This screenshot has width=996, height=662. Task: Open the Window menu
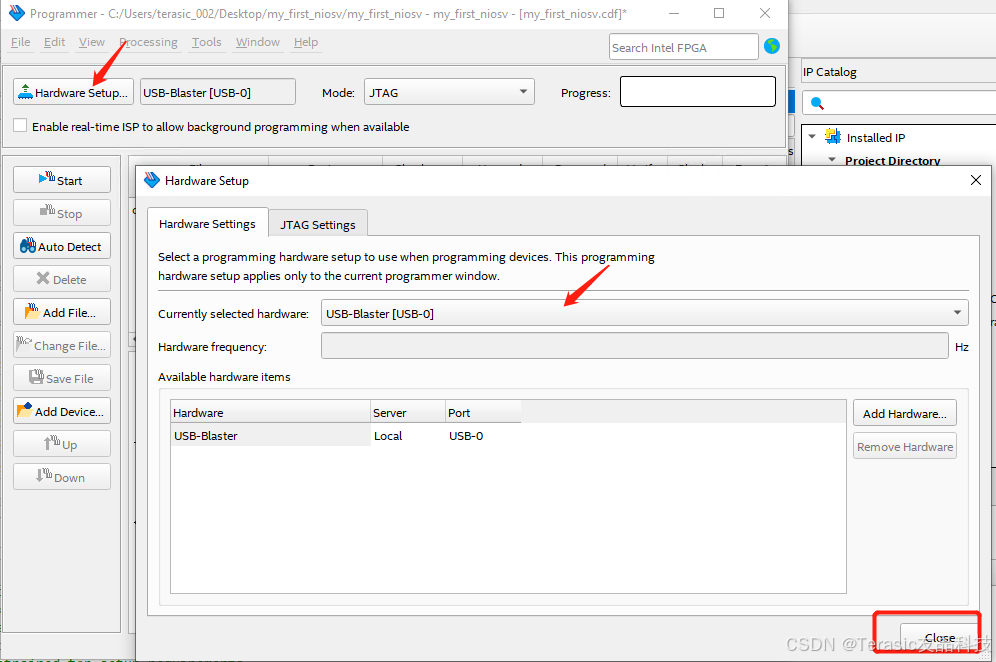[x=257, y=42]
